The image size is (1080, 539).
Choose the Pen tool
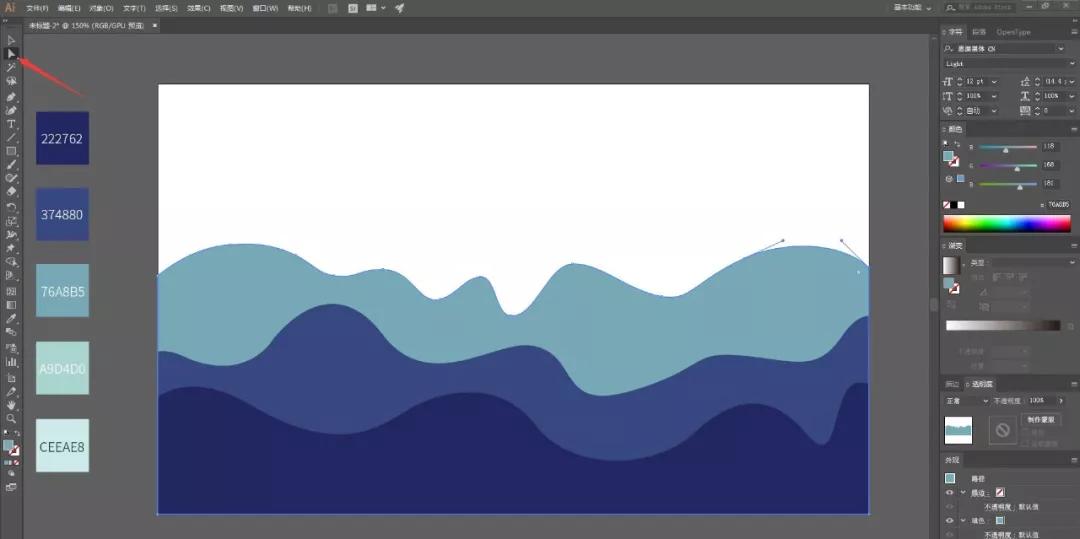click(11, 97)
